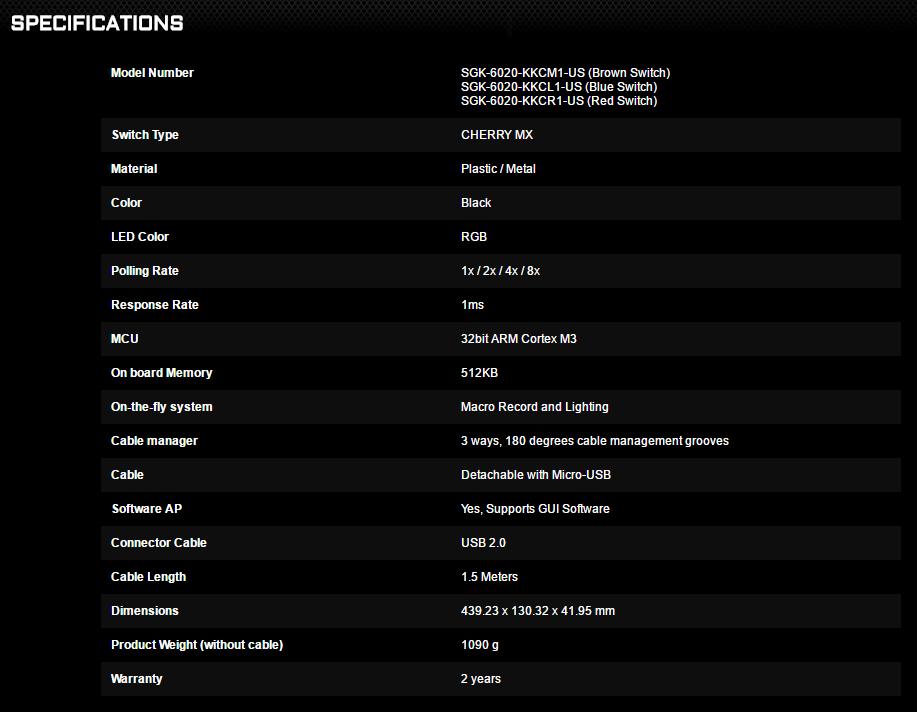This screenshot has width=917, height=712.
Task: Click SGK-6020-KKCL1-US Blue Switch model text
Action: (559, 87)
